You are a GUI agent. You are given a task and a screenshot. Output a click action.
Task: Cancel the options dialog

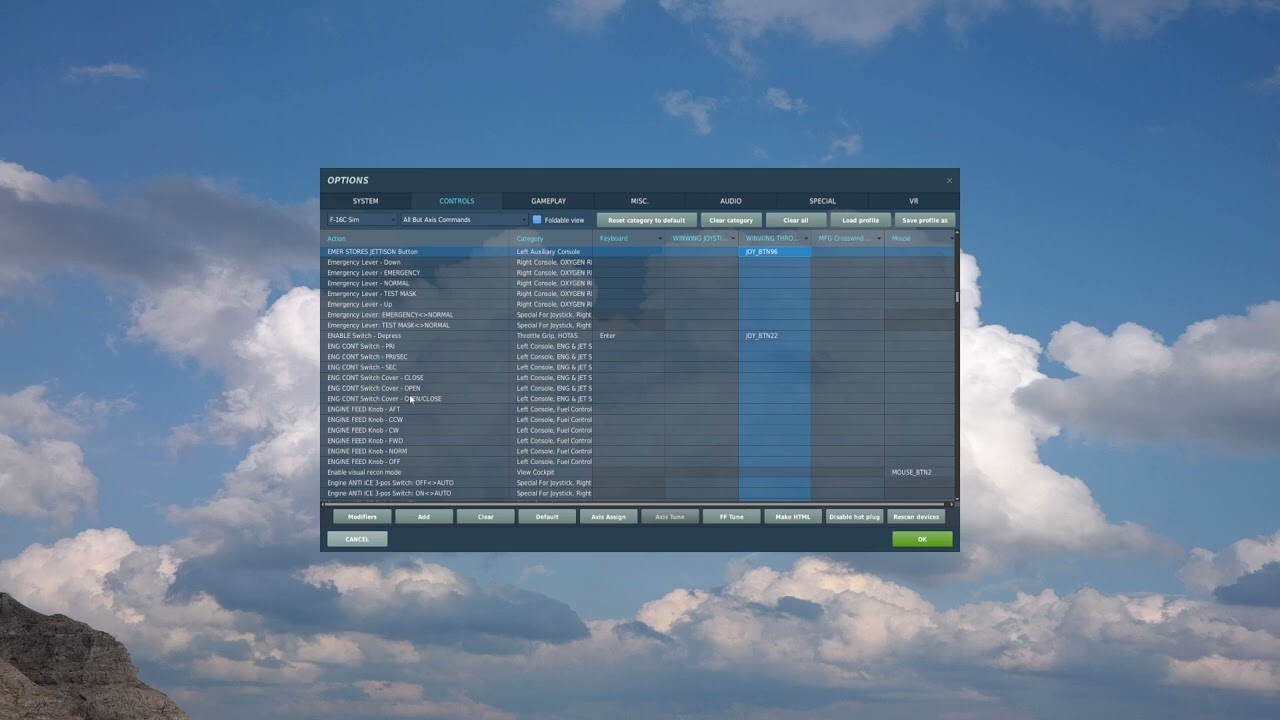click(357, 539)
